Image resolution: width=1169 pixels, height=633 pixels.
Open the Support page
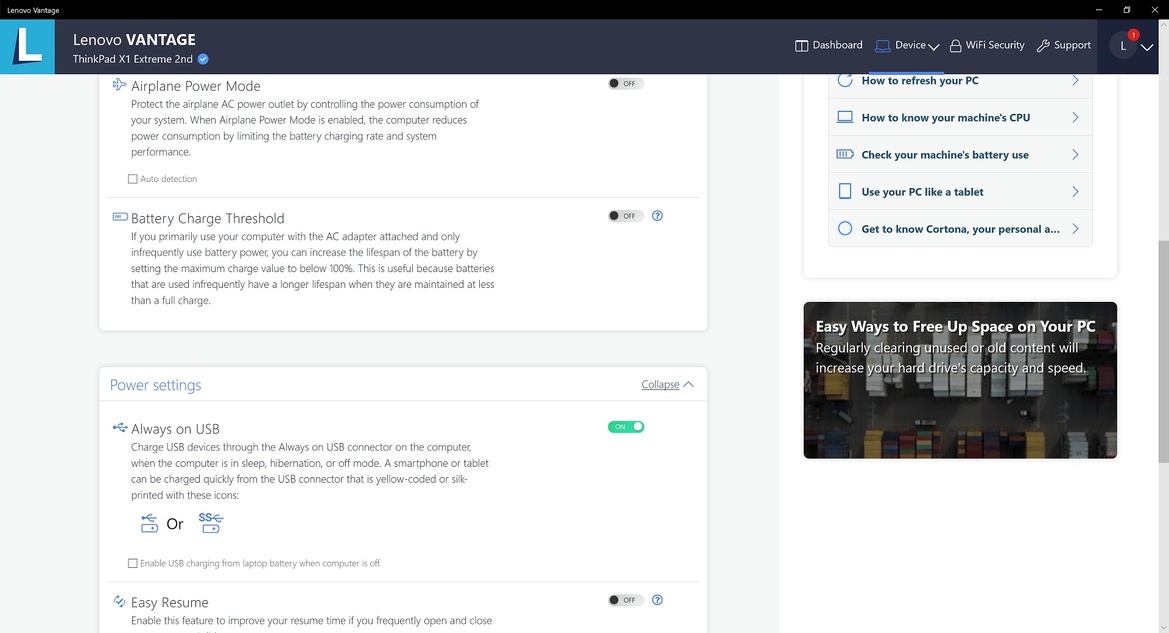pyautogui.click(x=1064, y=45)
